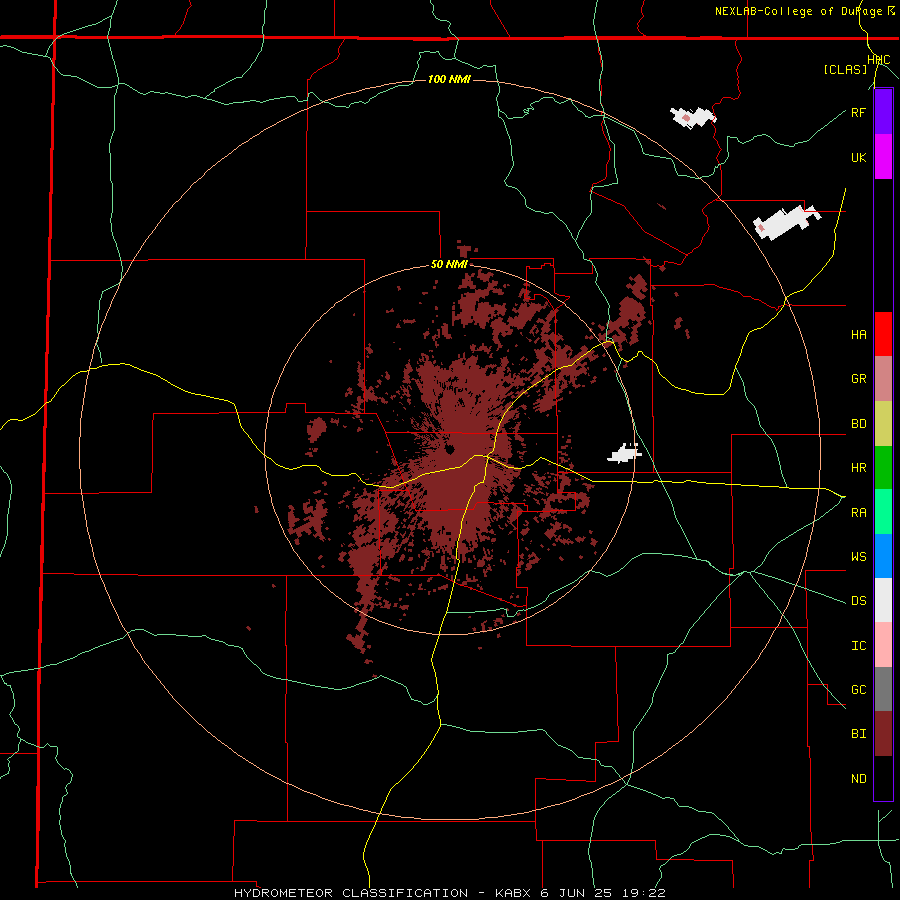Click the mint green RA swatch
900x900 pixels.
(x=883, y=512)
